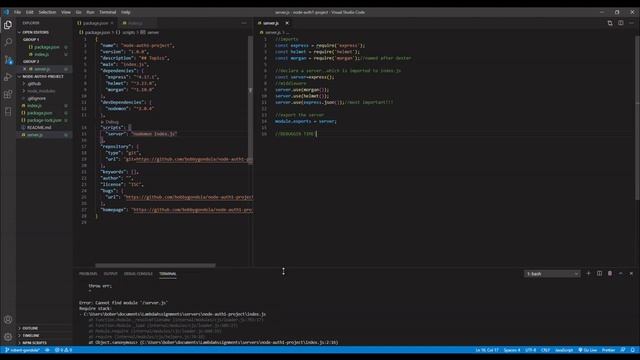
Task: Open the Explorer view in the activity bar
Action: (8, 25)
